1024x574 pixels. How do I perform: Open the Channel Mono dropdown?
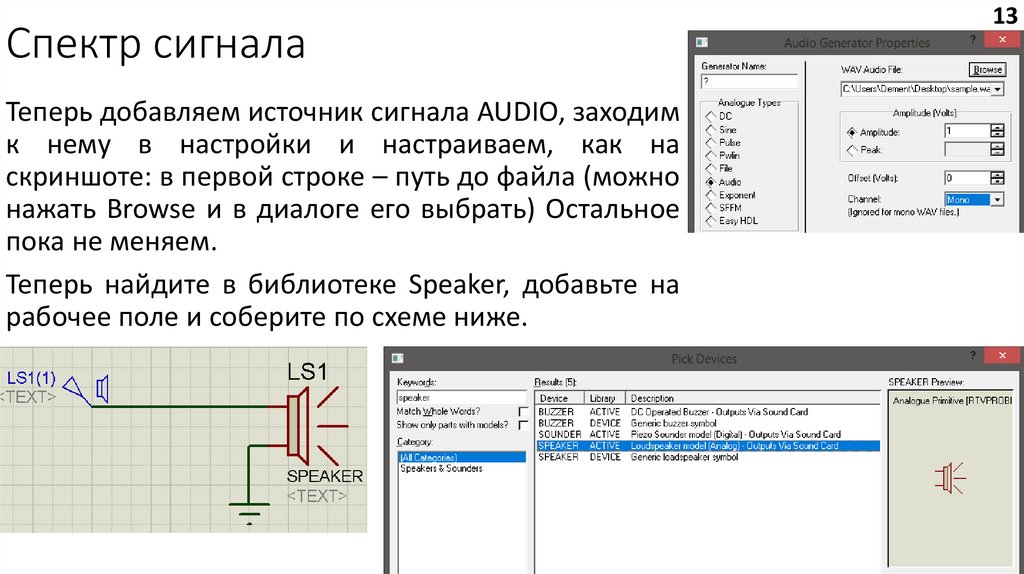pyautogui.click(x=996, y=200)
